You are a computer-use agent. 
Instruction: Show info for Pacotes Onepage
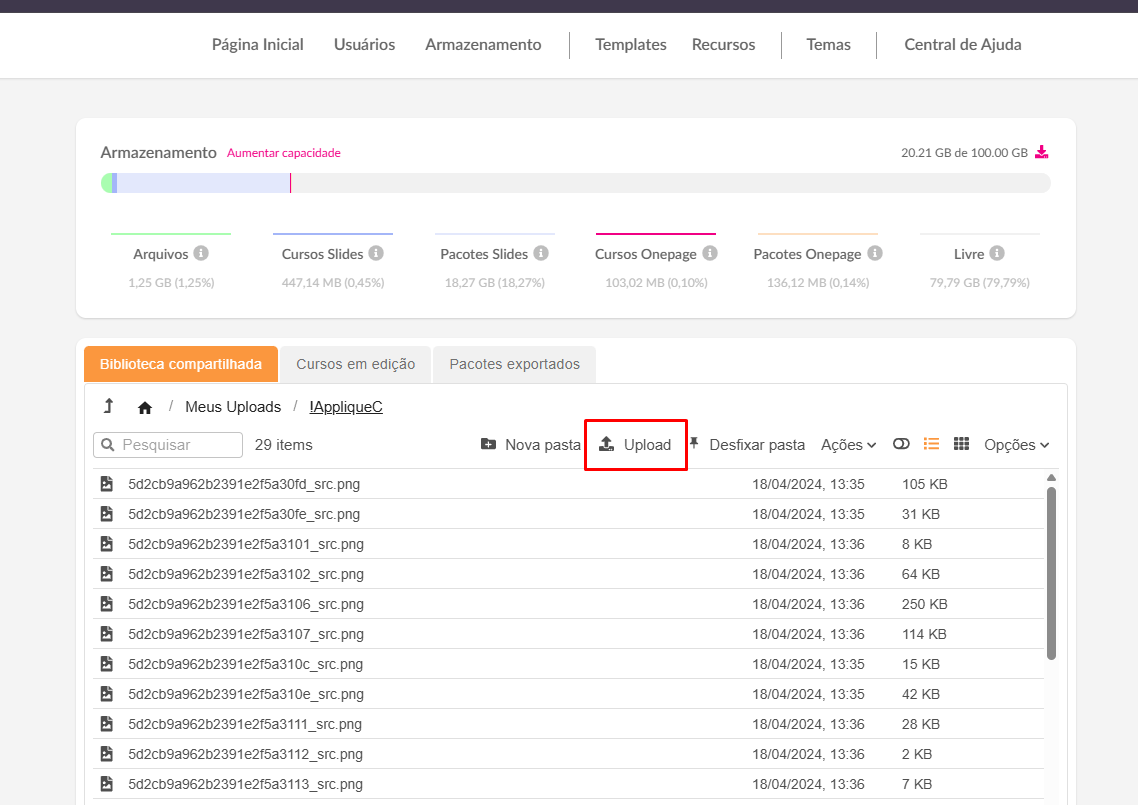[x=875, y=254]
